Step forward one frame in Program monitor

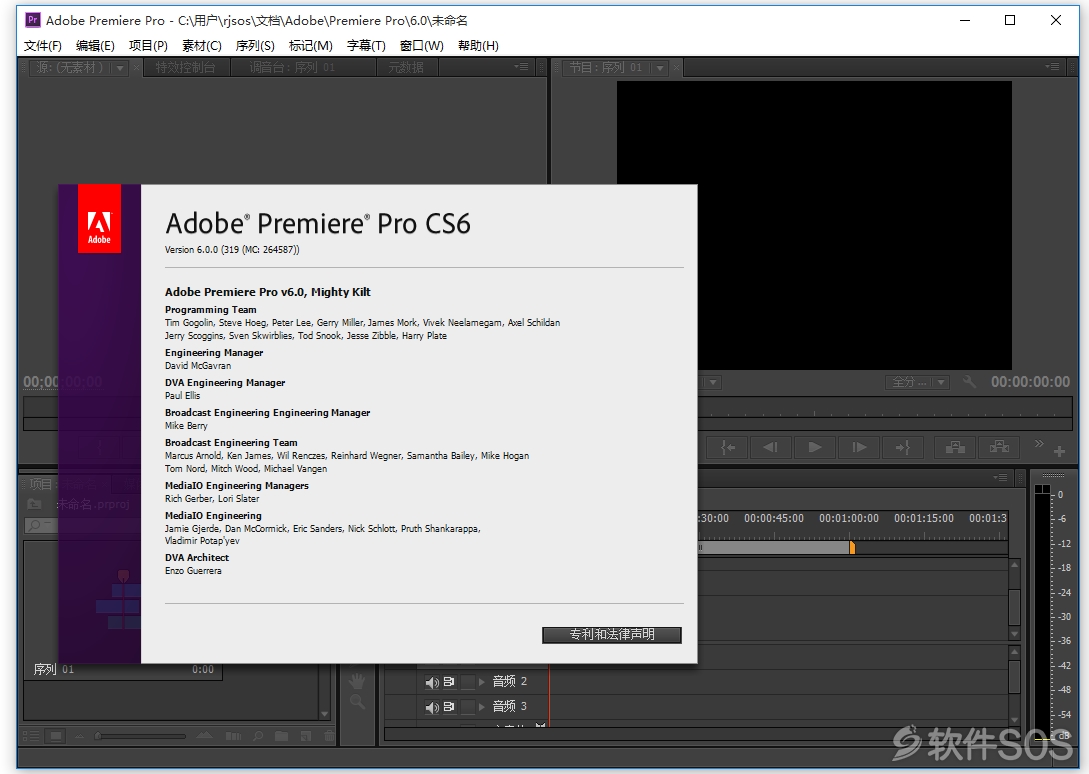(859, 447)
